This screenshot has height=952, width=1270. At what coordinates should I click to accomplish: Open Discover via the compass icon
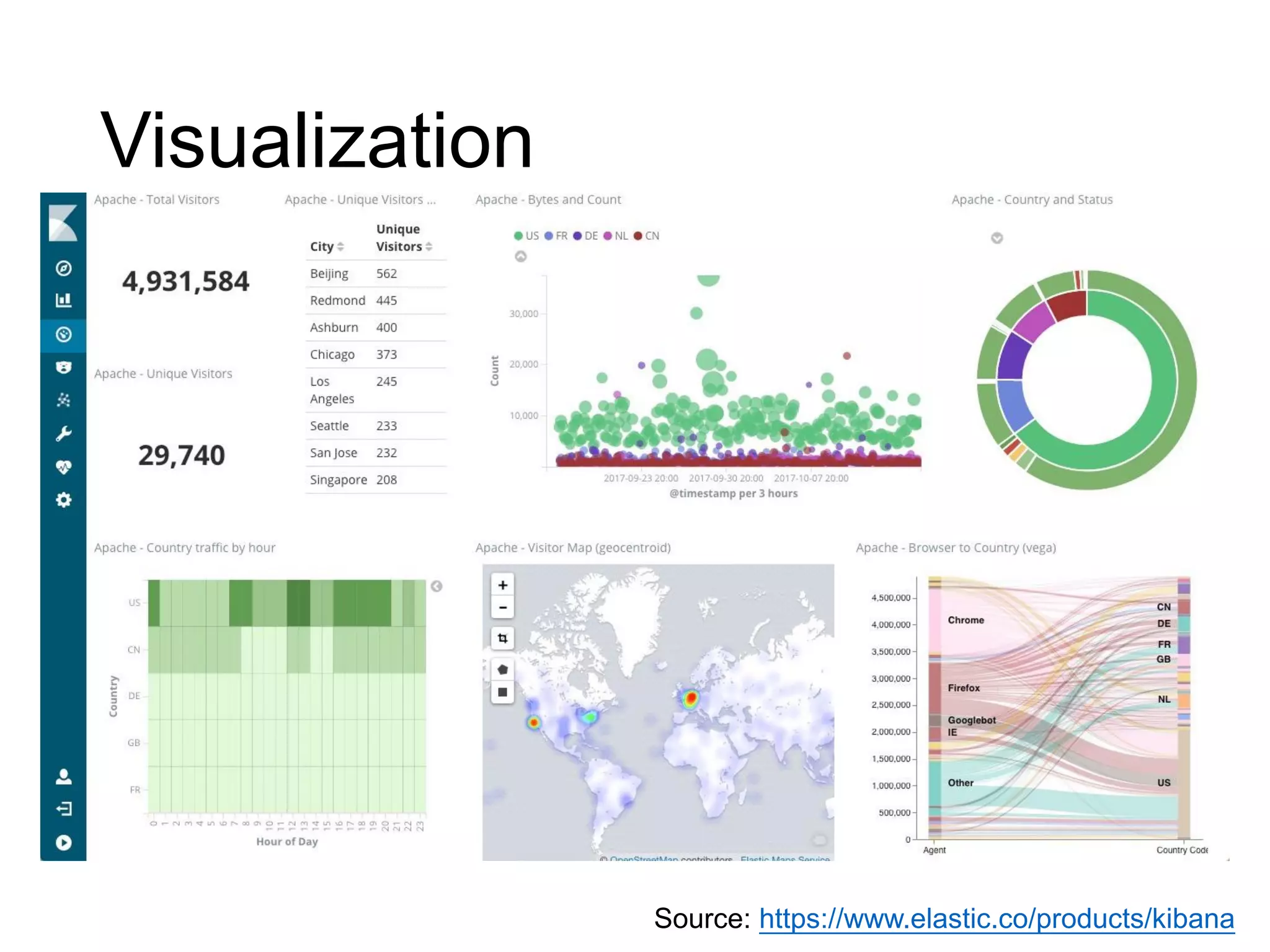coord(63,268)
